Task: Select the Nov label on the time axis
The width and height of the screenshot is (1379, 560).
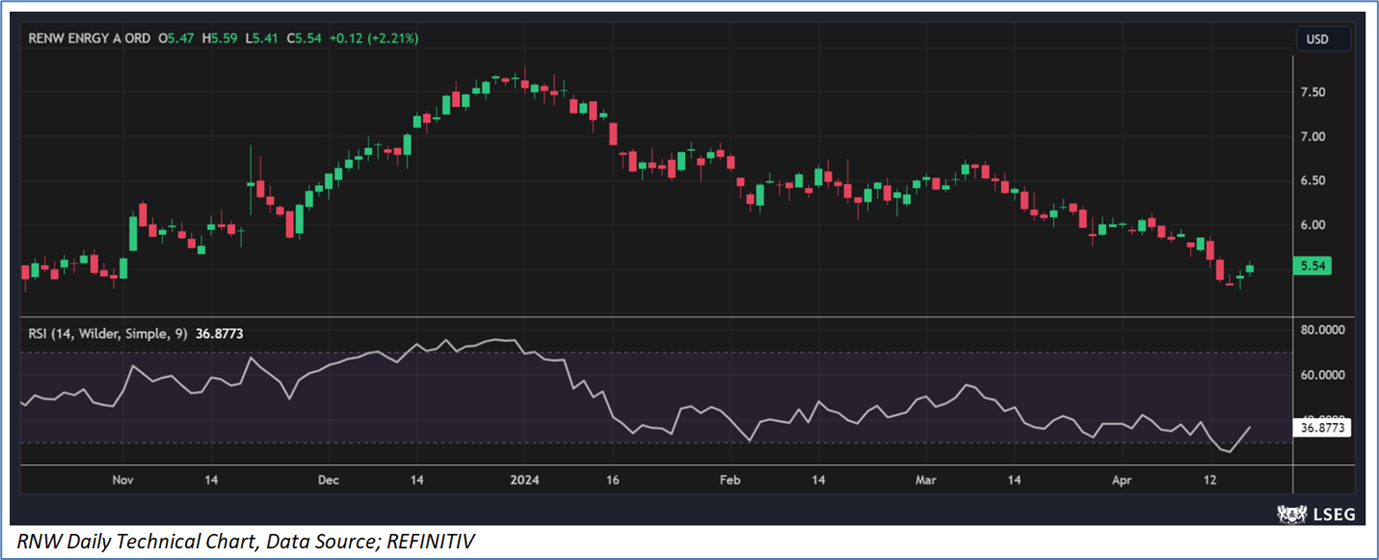Action: 123,480
